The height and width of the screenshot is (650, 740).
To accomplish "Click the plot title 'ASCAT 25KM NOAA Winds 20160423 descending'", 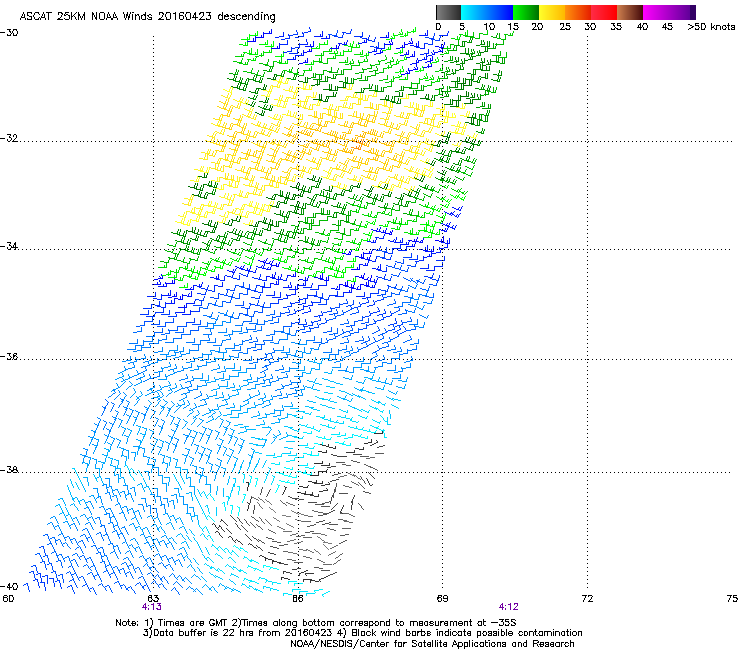I will (x=147, y=17).
